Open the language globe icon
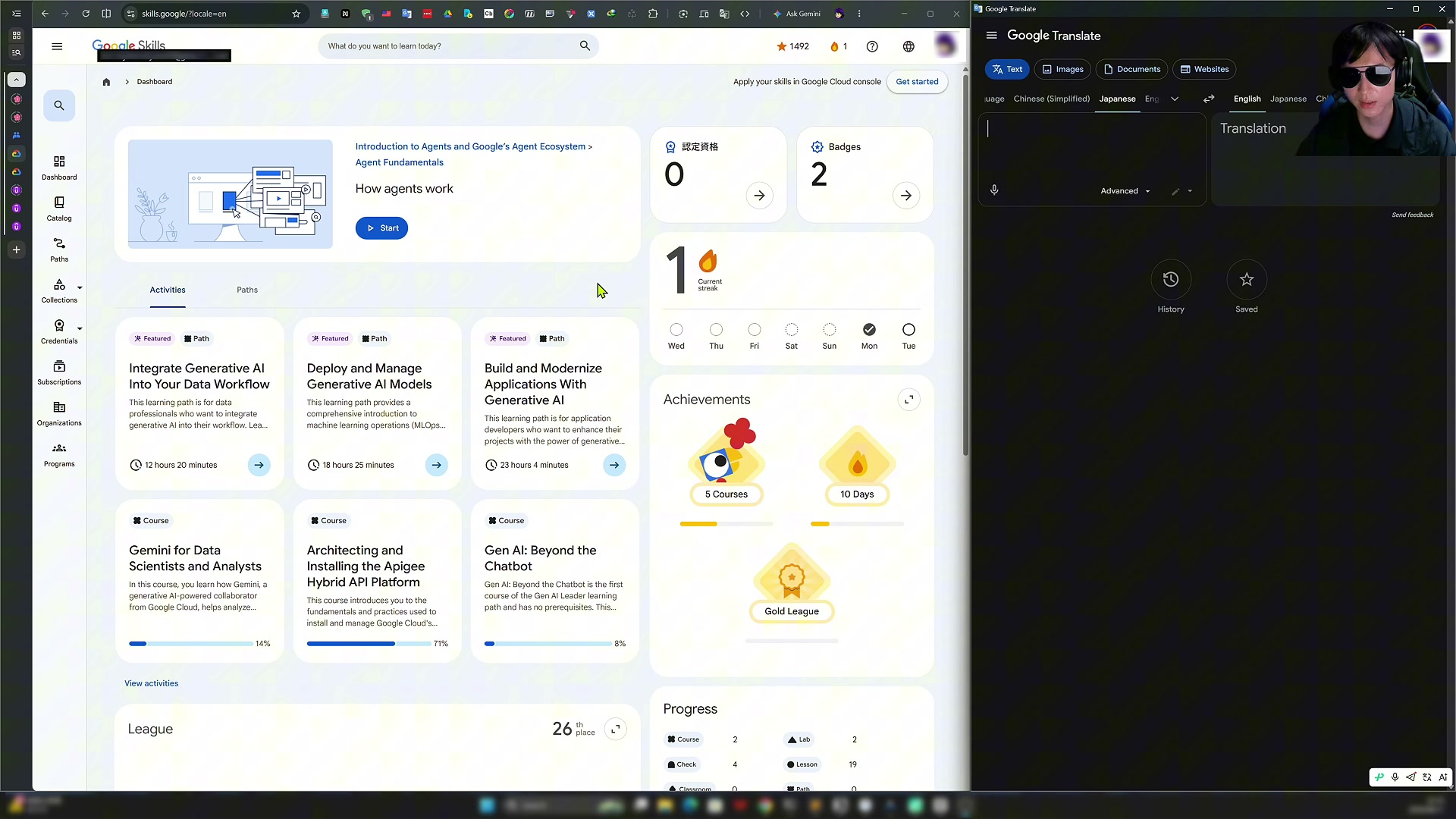Viewport: 1456px width, 819px height. tap(908, 46)
